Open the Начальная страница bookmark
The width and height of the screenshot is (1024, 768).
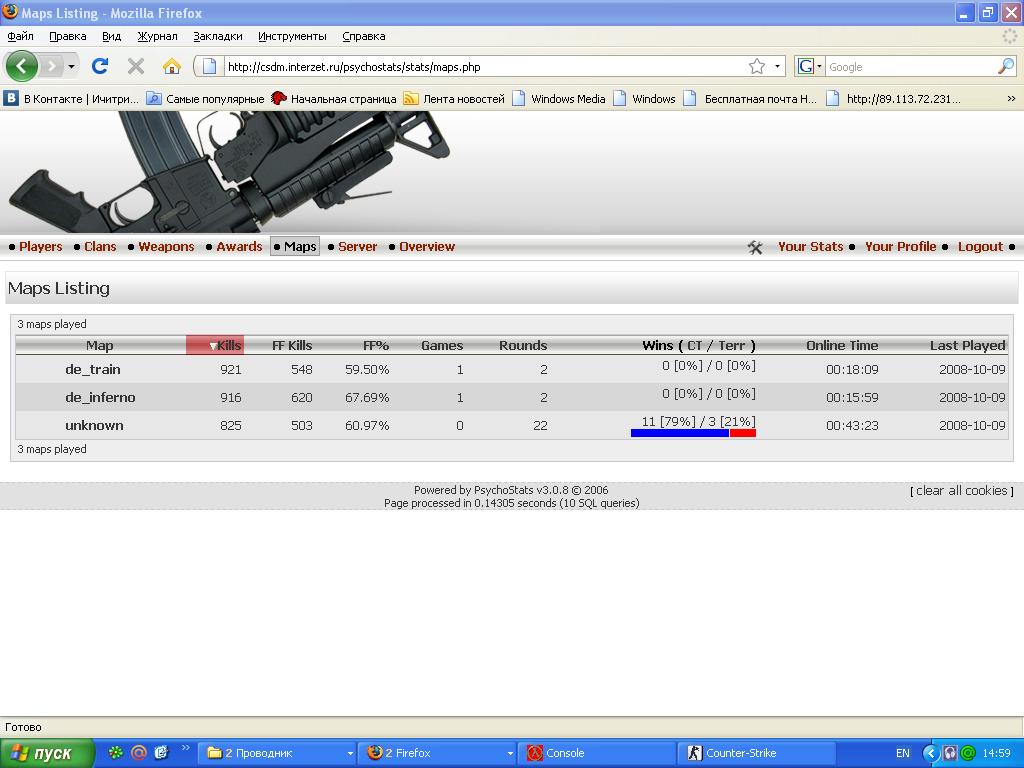(x=334, y=99)
